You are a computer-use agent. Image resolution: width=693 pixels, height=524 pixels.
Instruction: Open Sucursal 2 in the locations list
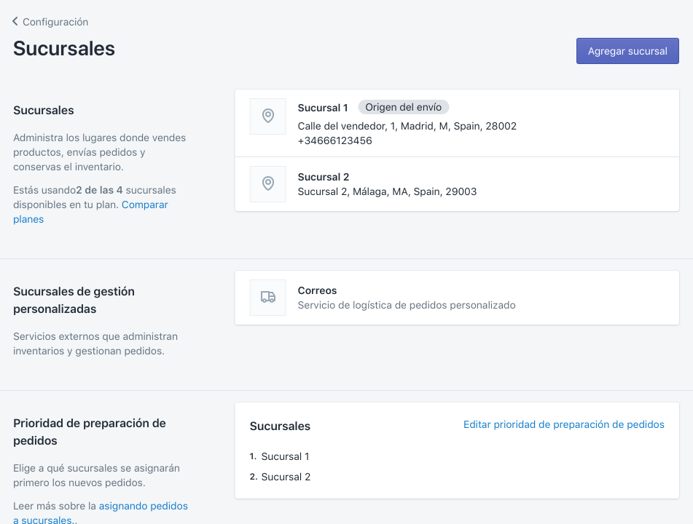pos(322,177)
